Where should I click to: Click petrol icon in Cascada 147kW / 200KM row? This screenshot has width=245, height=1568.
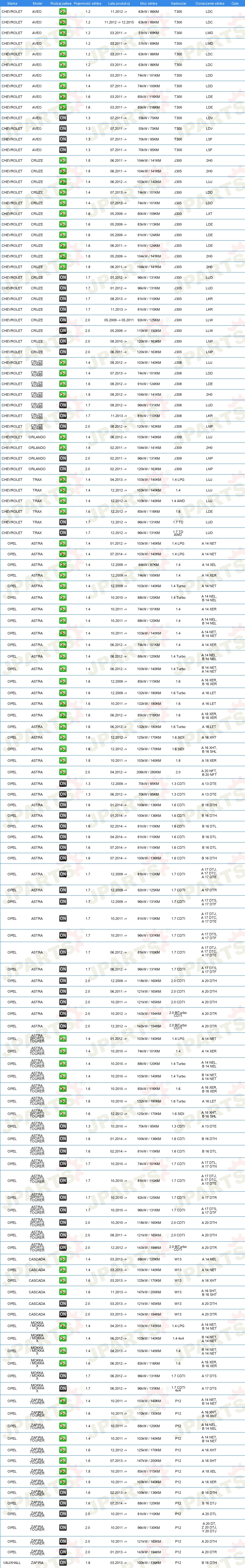[x=63, y=1292]
